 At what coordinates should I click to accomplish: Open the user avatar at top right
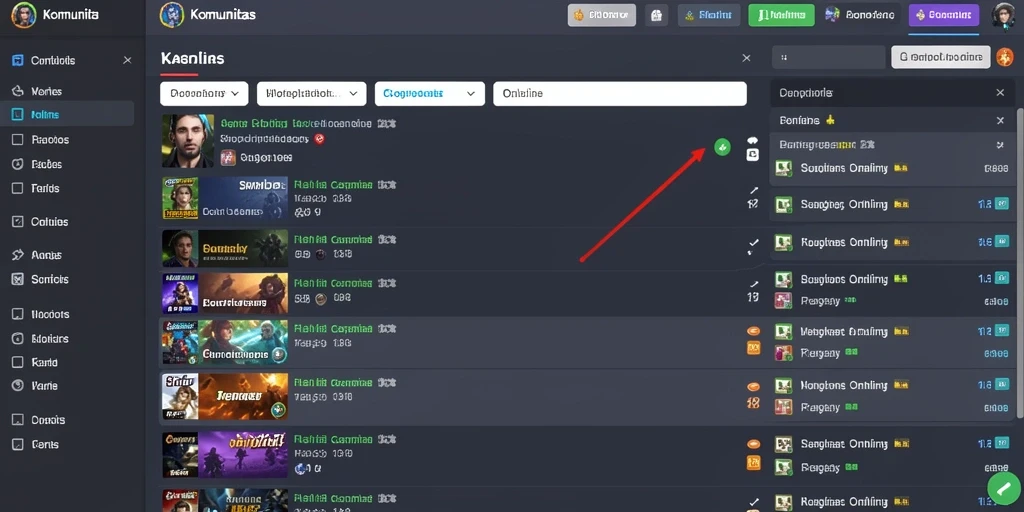[x=1003, y=15]
